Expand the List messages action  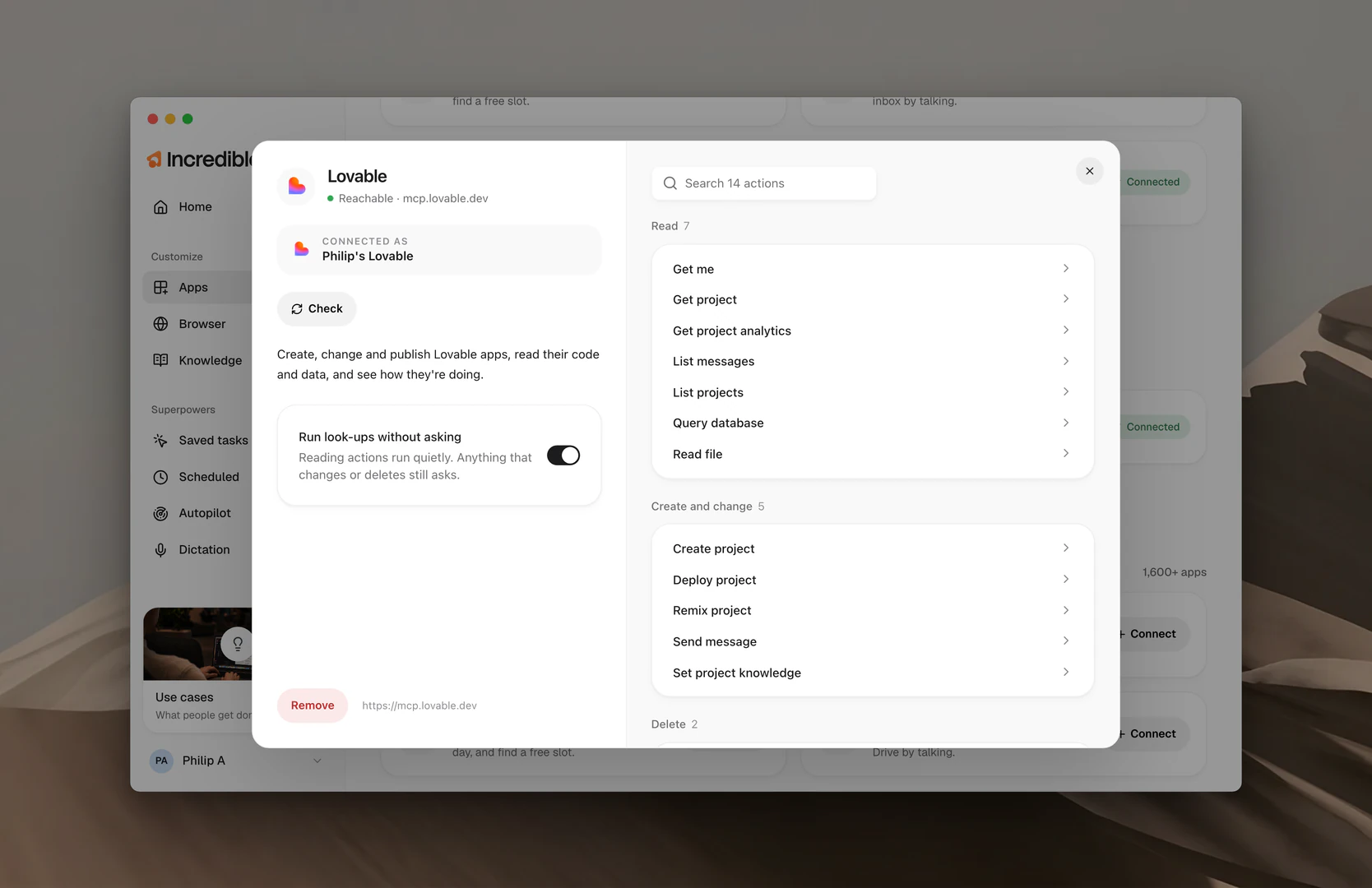point(872,361)
